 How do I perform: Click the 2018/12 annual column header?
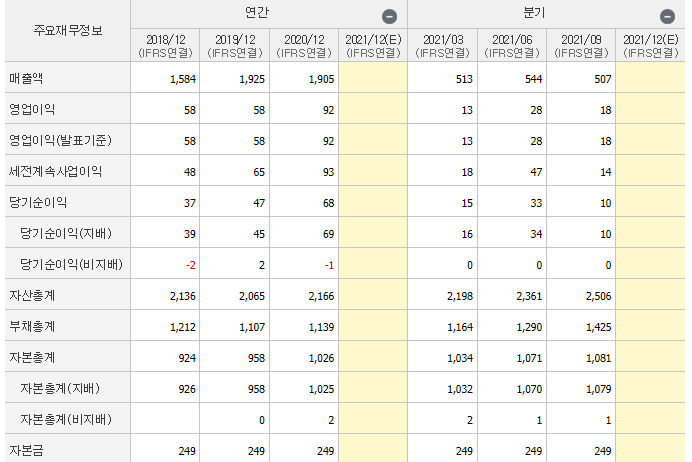(x=165, y=46)
